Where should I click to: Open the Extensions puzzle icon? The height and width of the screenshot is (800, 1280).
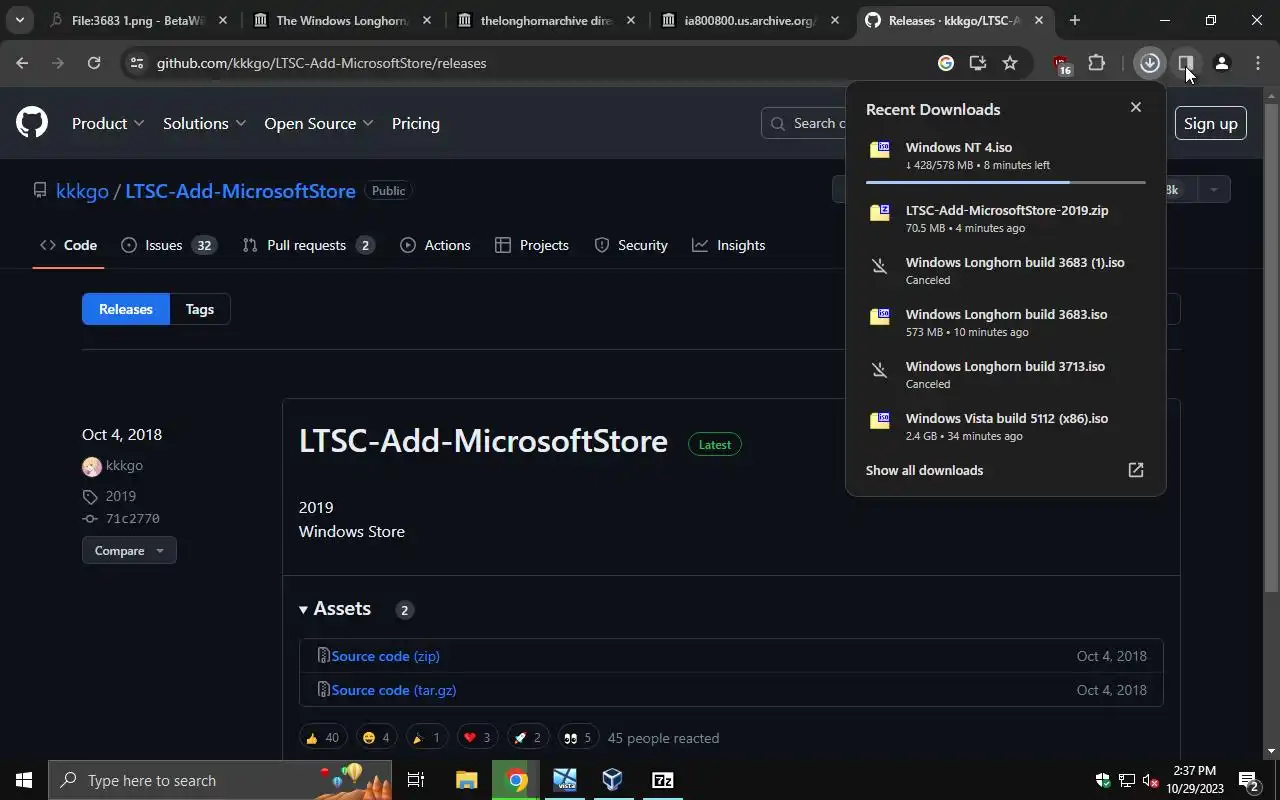pyautogui.click(x=1097, y=63)
